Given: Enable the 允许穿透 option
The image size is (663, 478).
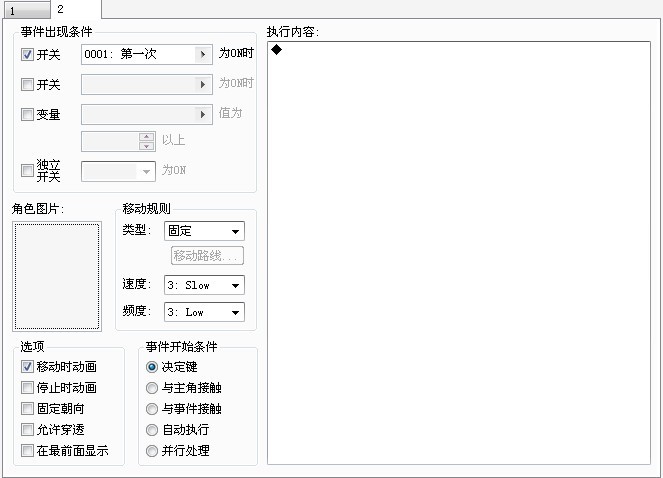Looking at the screenshot, I should point(27,430).
